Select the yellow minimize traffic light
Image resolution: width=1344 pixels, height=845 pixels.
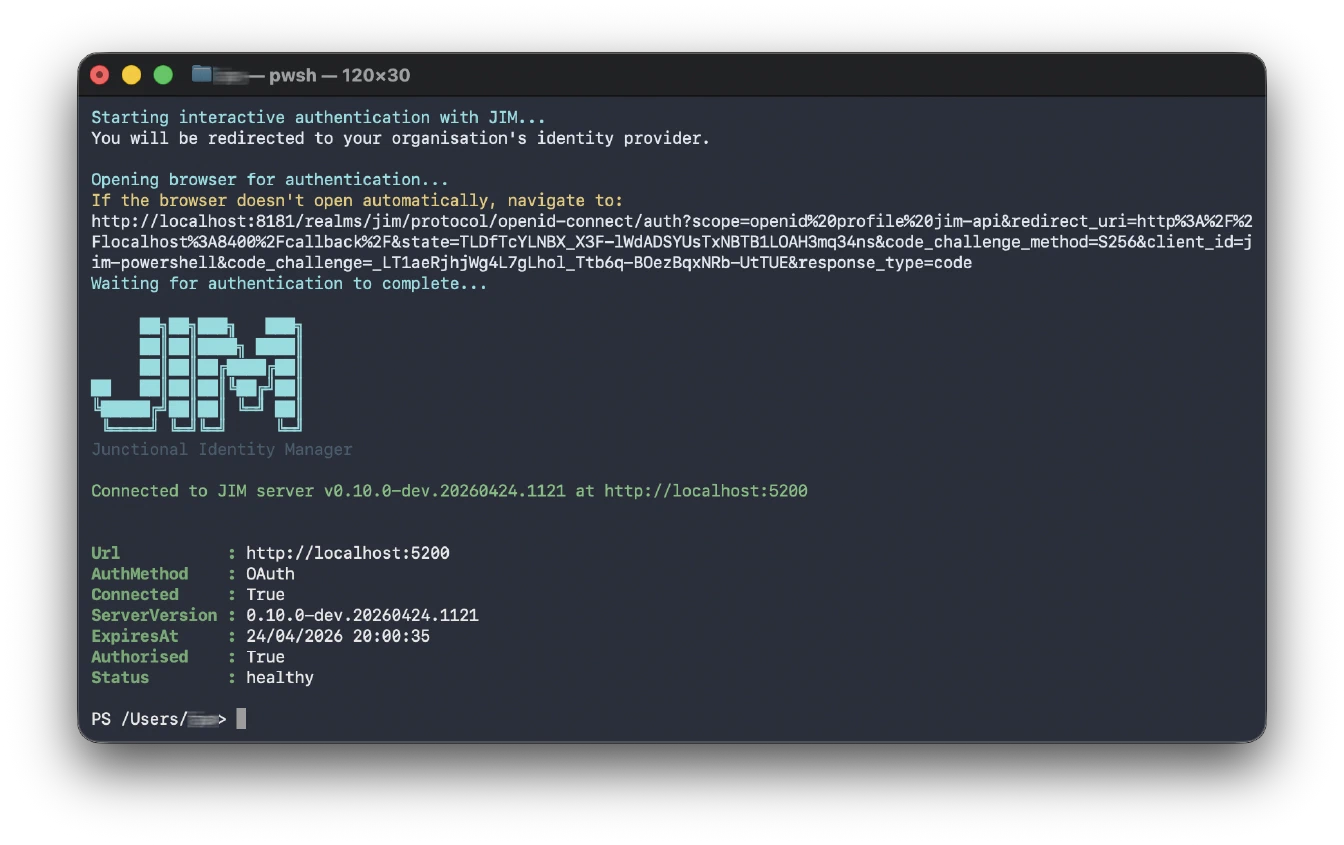(130, 74)
